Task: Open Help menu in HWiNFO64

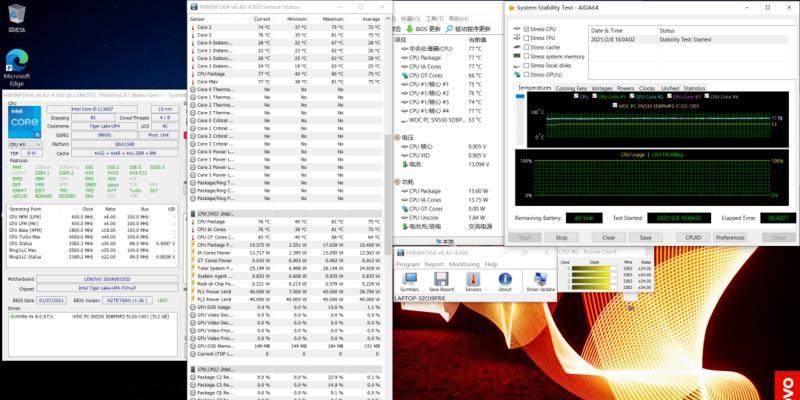Action: (491, 264)
